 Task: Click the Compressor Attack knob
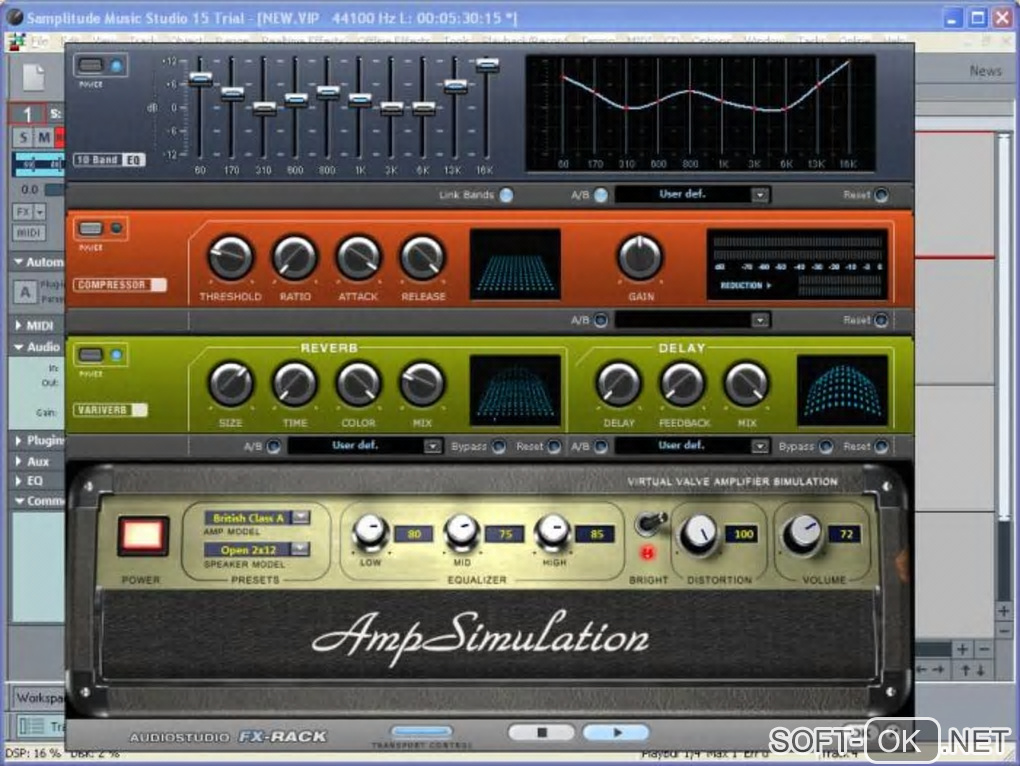(358, 258)
